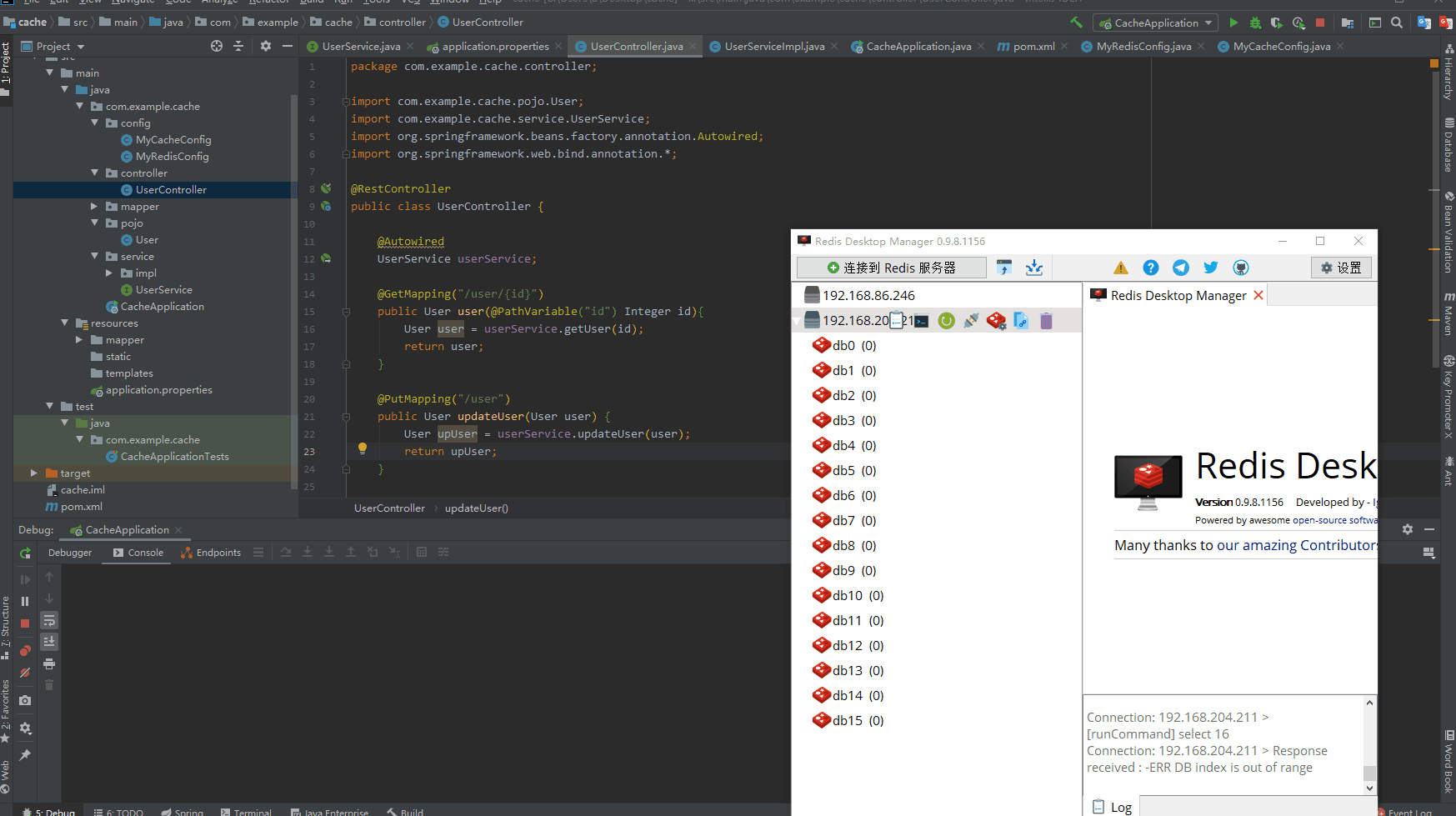Reload the 192.168.204.211 Redis server
This screenshot has height=816, width=1456.
point(946,321)
